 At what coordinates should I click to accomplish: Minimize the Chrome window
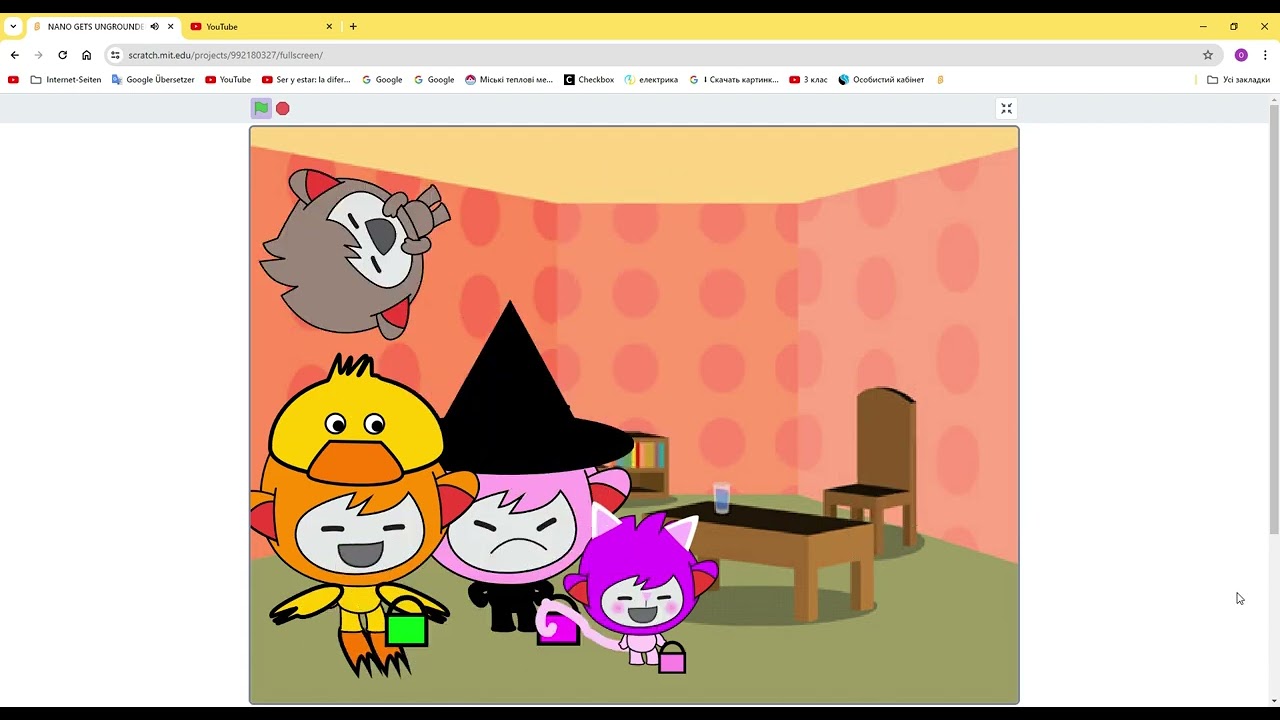pos(1203,27)
